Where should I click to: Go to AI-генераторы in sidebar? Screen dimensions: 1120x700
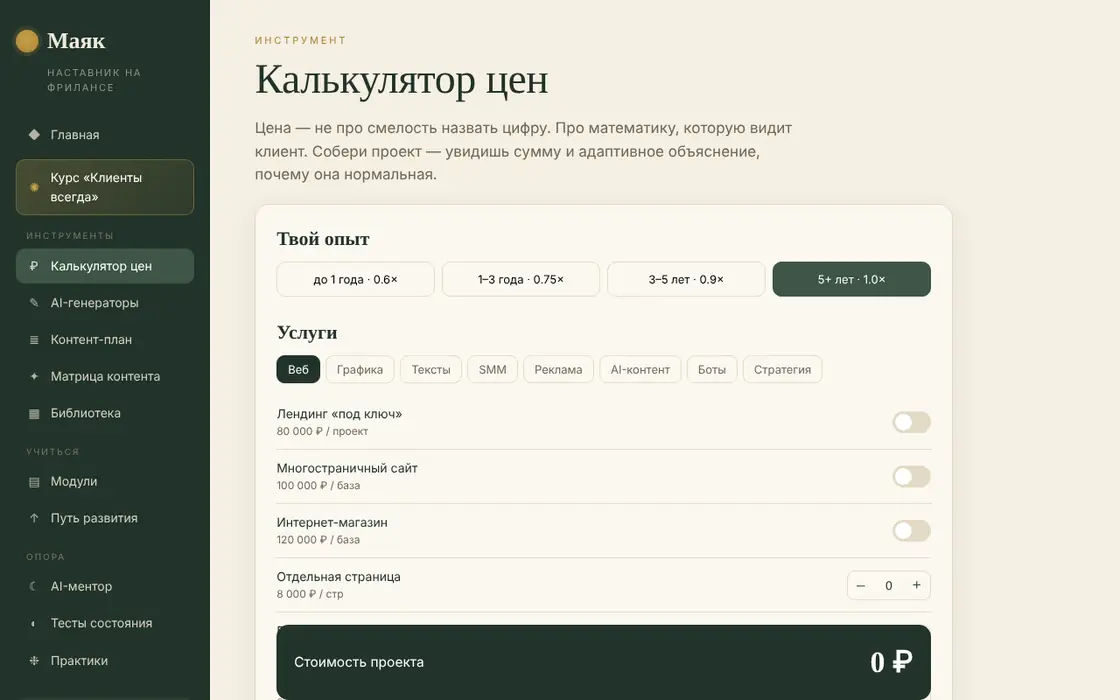tap(105, 303)
